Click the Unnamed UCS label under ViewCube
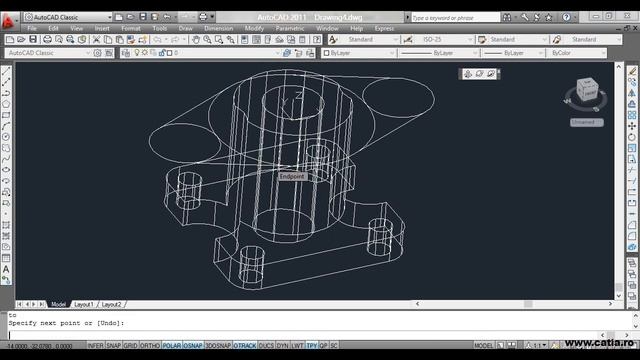640x360 pixels. click(x=587, y=122)
